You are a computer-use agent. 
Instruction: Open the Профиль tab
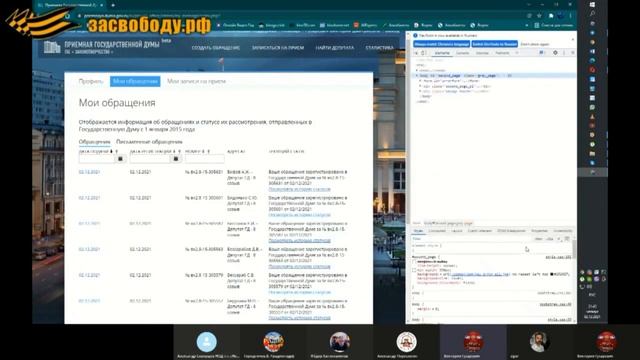[x=91, y=81]
